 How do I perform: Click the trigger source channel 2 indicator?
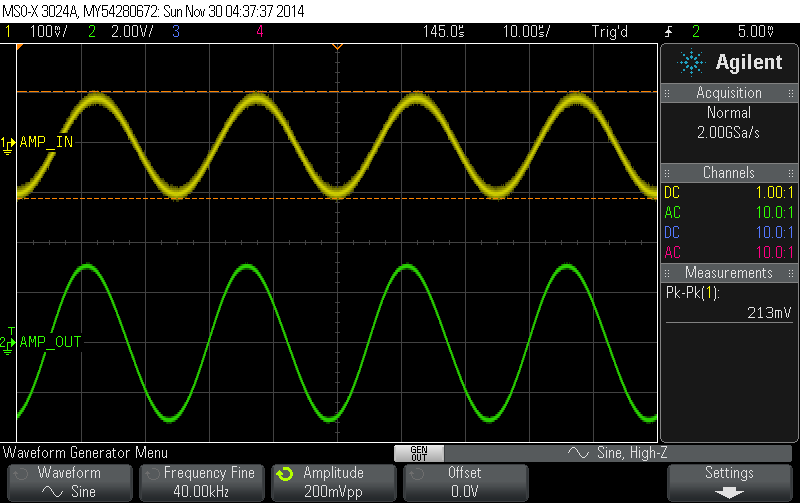point(696,32)
